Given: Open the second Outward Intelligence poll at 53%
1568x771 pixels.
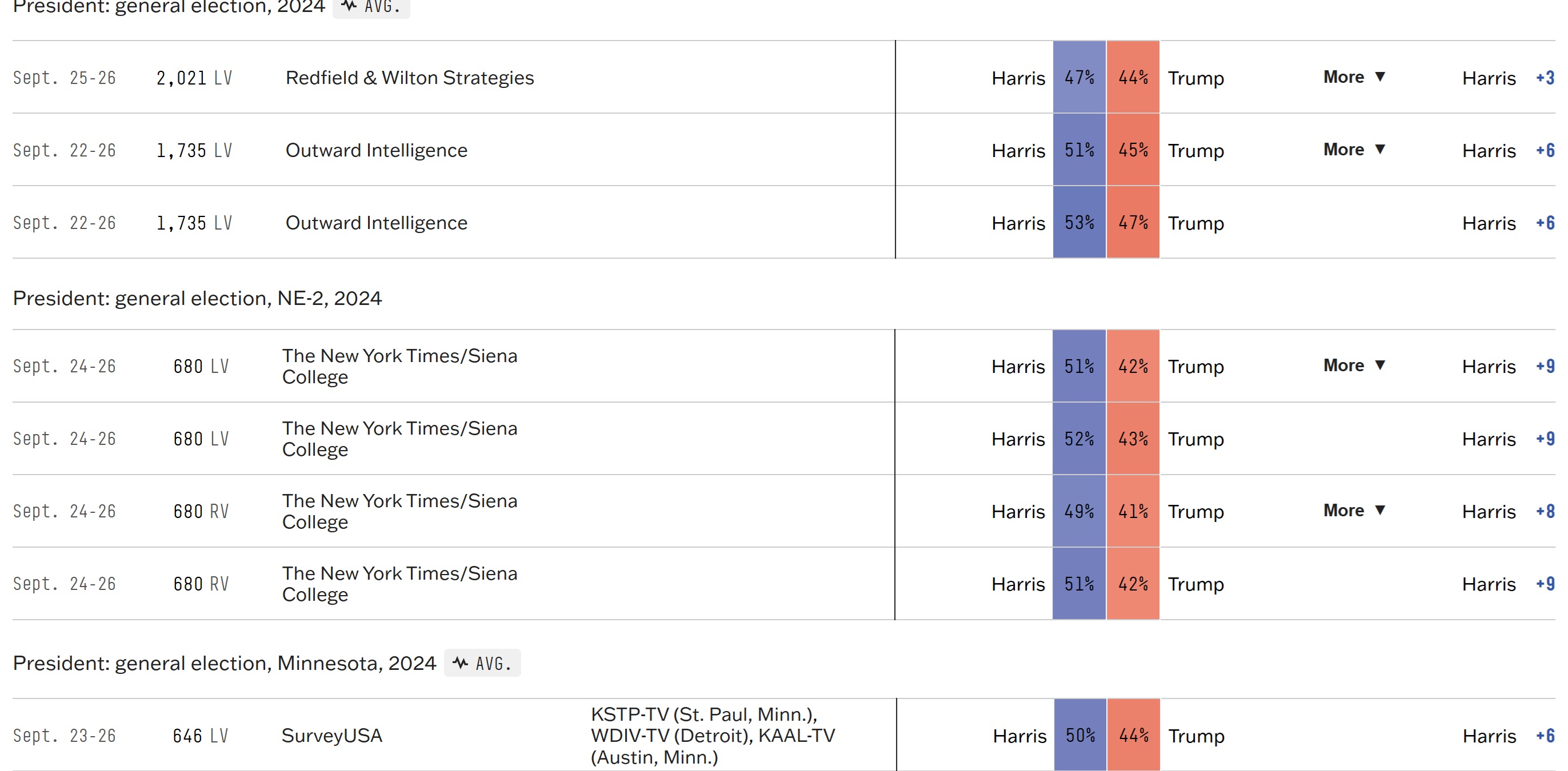Looking at the screenshot, I should click(376, 222).
